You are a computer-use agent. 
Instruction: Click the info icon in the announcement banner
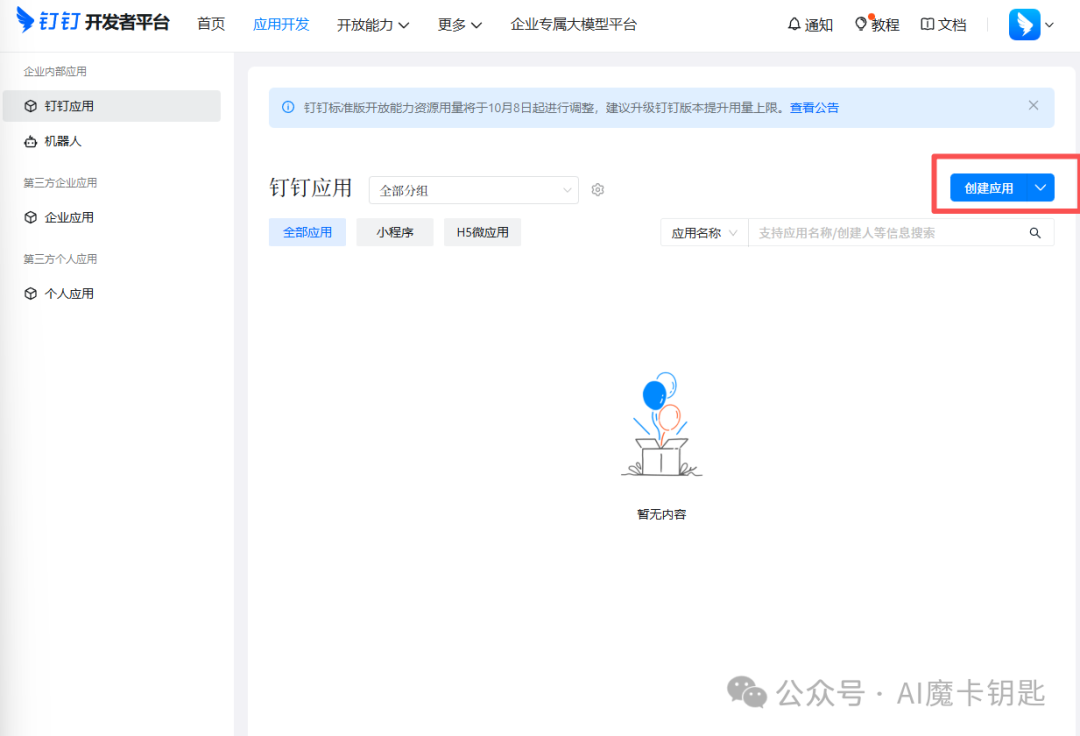(x=288, y=107)
